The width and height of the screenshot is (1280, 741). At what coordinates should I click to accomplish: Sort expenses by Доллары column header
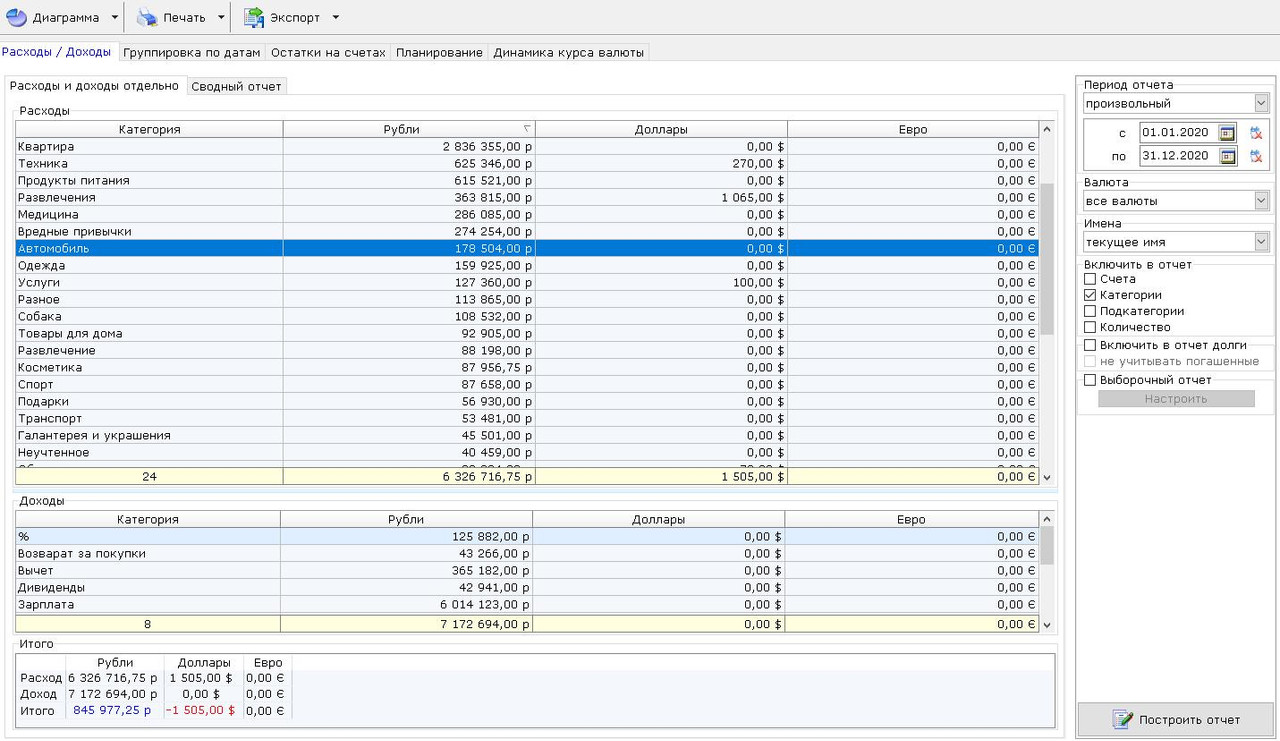661,129
